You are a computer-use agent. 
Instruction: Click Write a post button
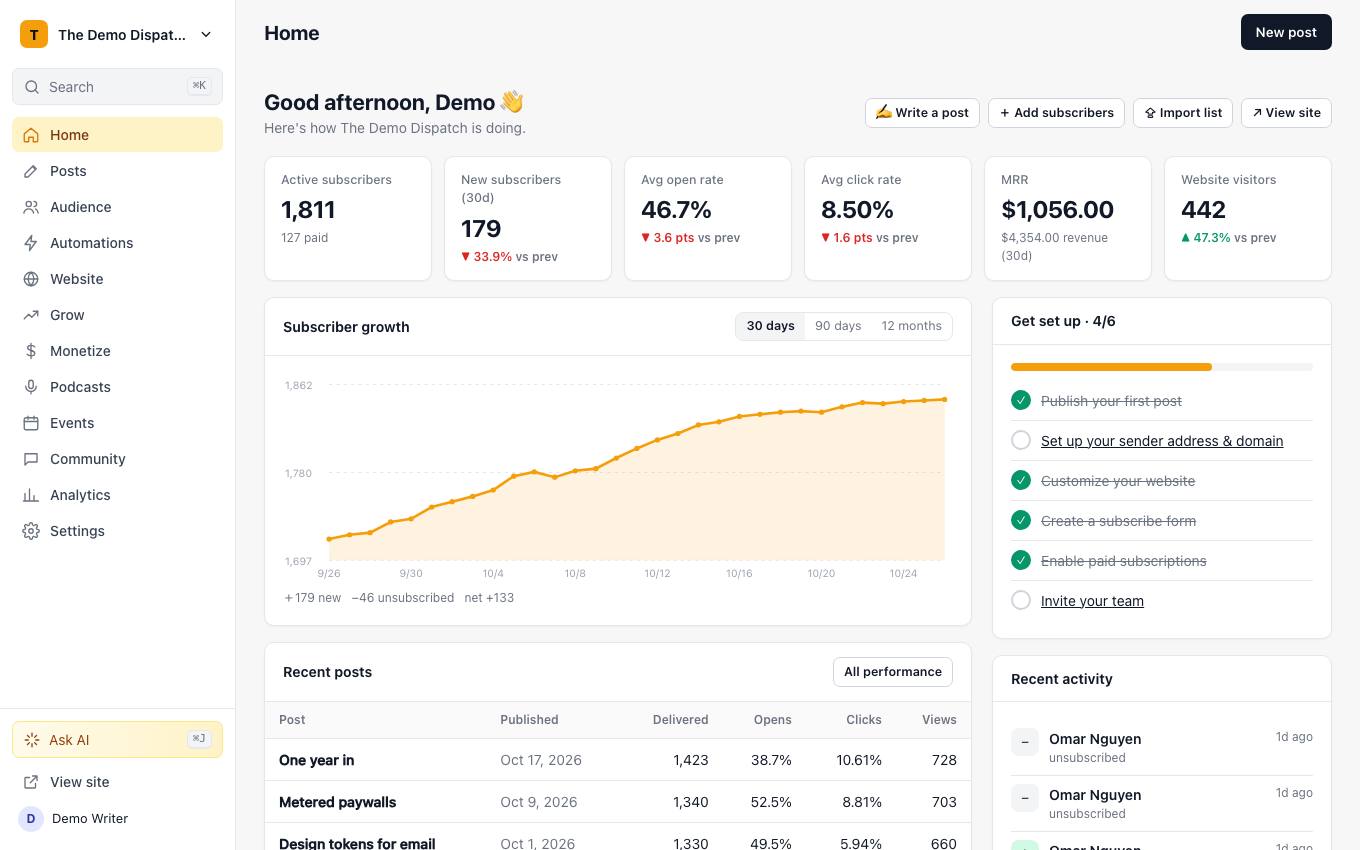922,113
